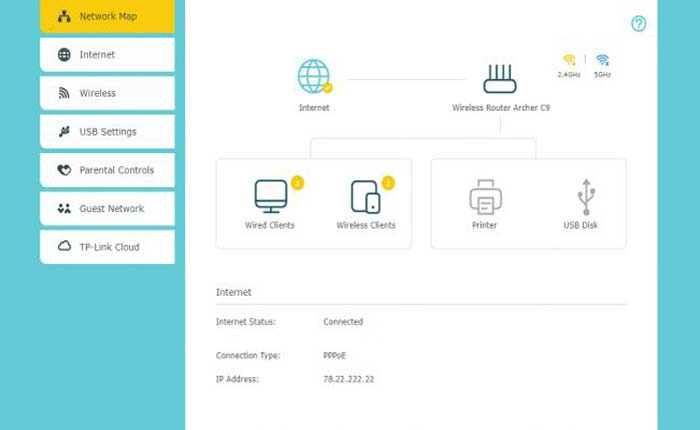The height and width of the screenshot is (430, 700).
Task: Open help via the question mark icon
Action: pyautogui.click(x=638, y=24)
